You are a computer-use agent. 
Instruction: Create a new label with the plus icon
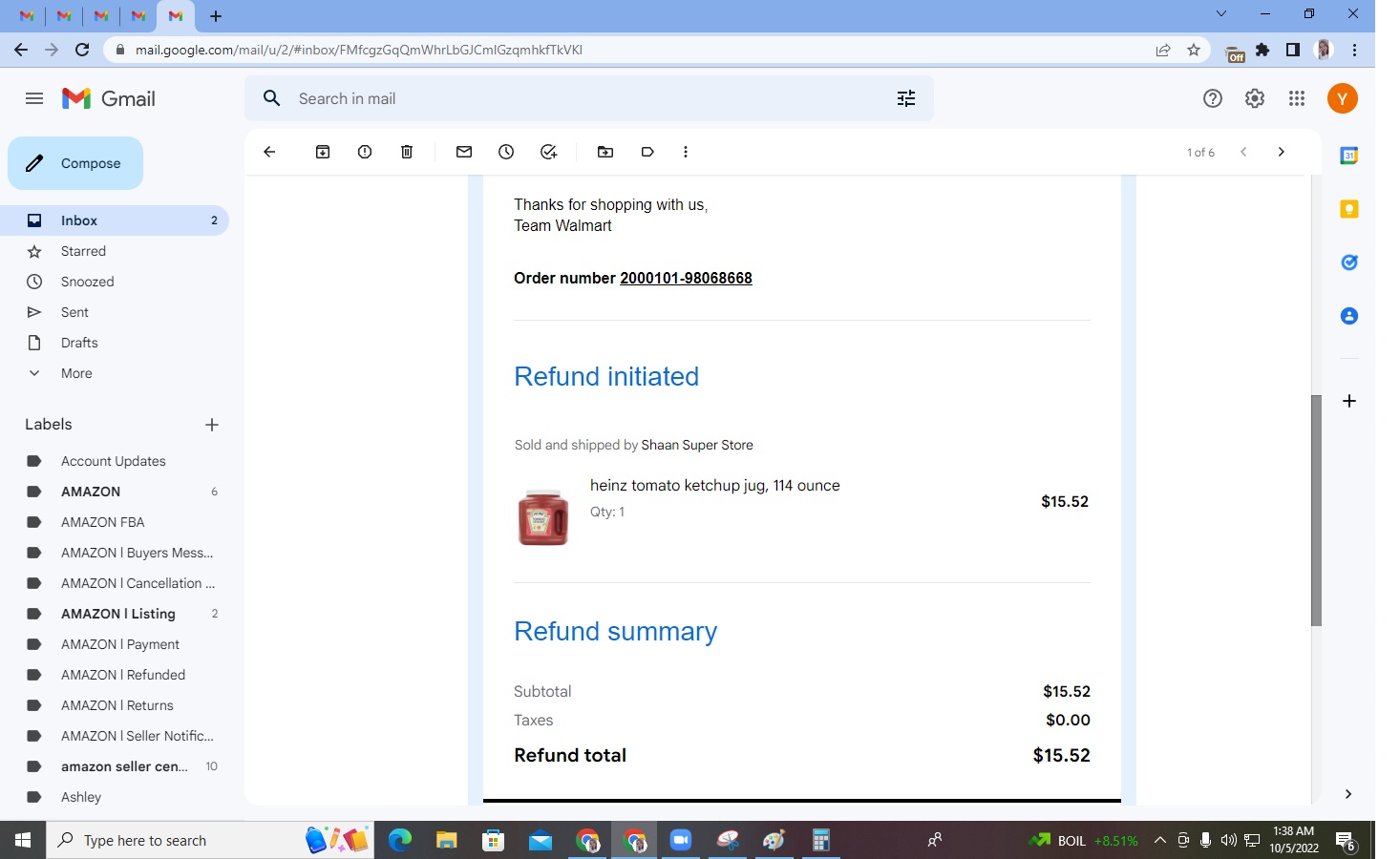pos(212,425)
